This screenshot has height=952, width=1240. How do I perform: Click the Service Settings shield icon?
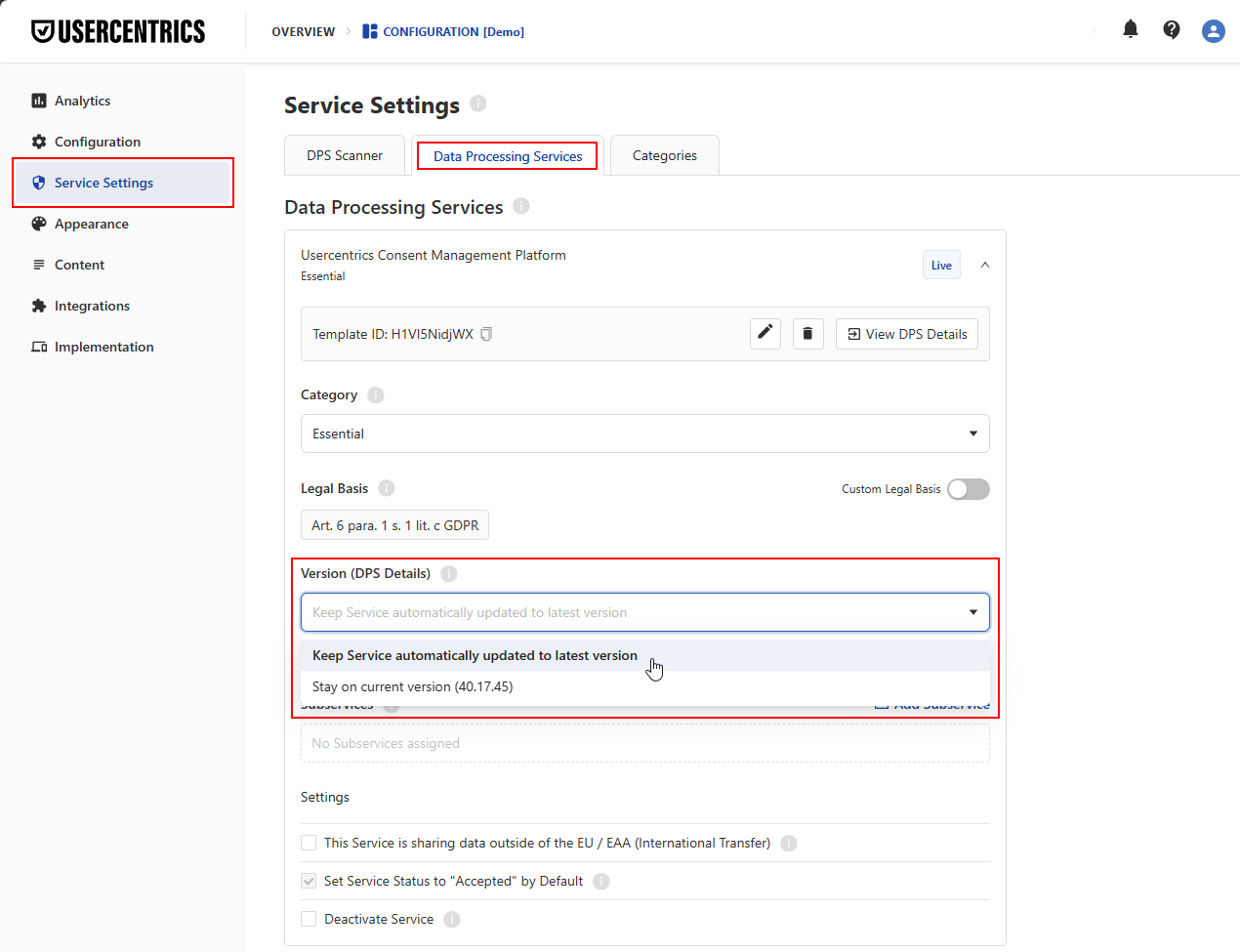(39, 183)
